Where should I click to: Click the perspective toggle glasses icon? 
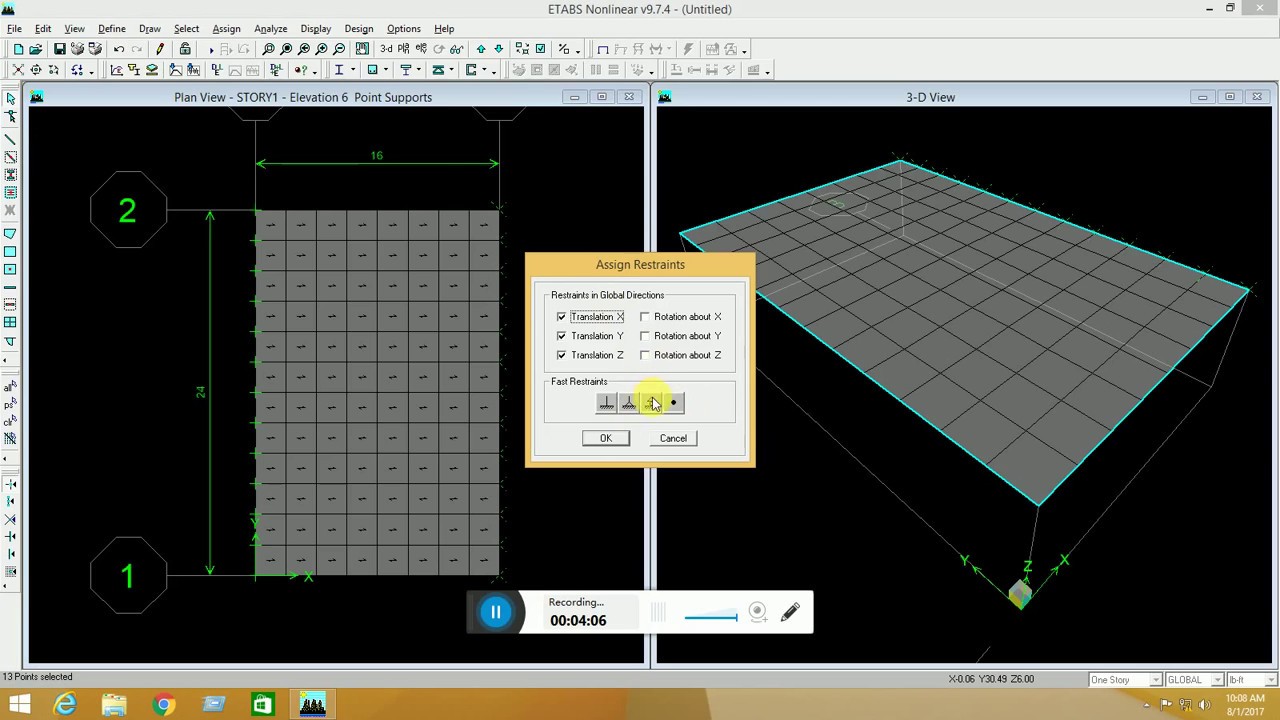coord(457,49)
